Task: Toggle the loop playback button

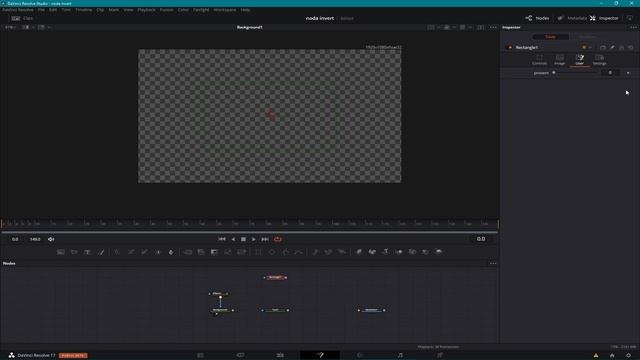Action: pyautogui.click(x=278, y=239)
